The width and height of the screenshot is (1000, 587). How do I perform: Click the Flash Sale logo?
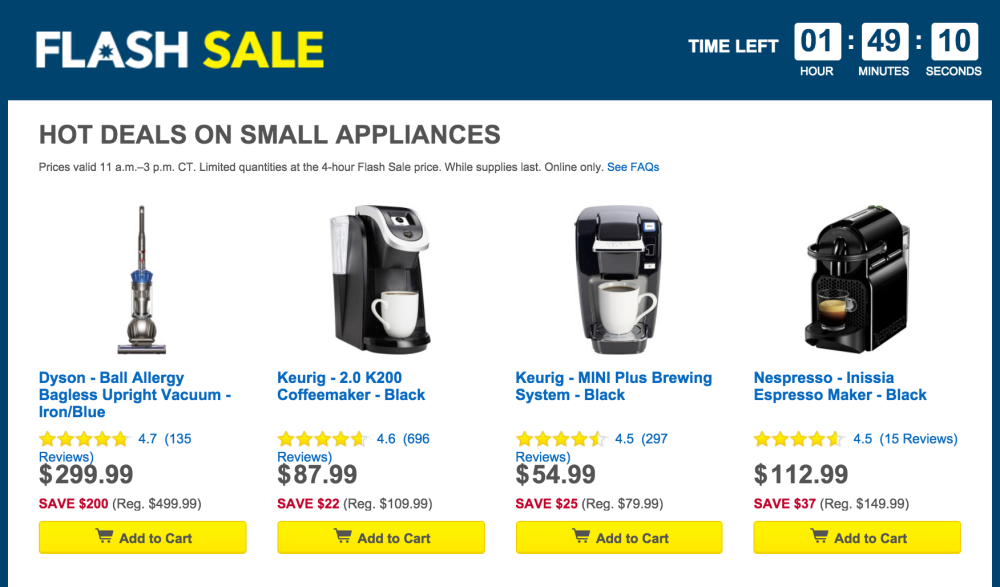click(180, 49)
